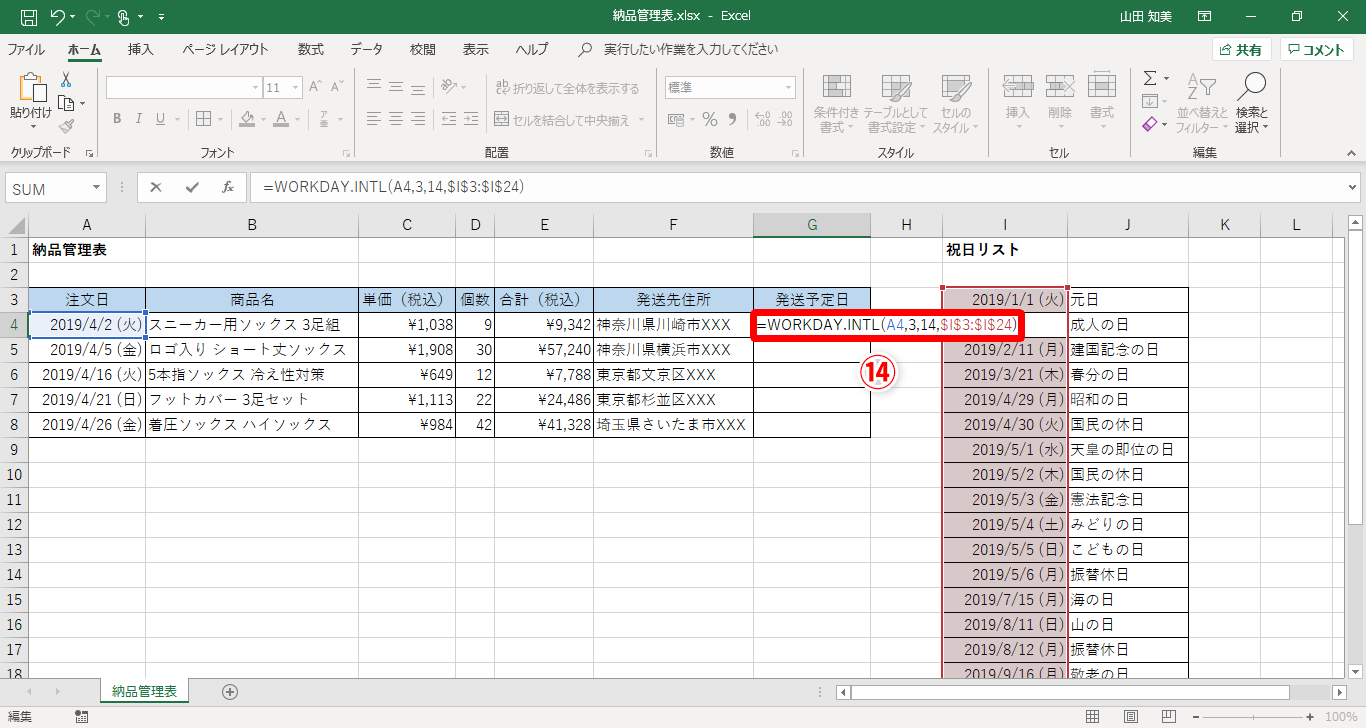Open Sort & Filter (並べ替えとフィルター)
This screenshot has width=1366, height=728.
click(1203, 104)
